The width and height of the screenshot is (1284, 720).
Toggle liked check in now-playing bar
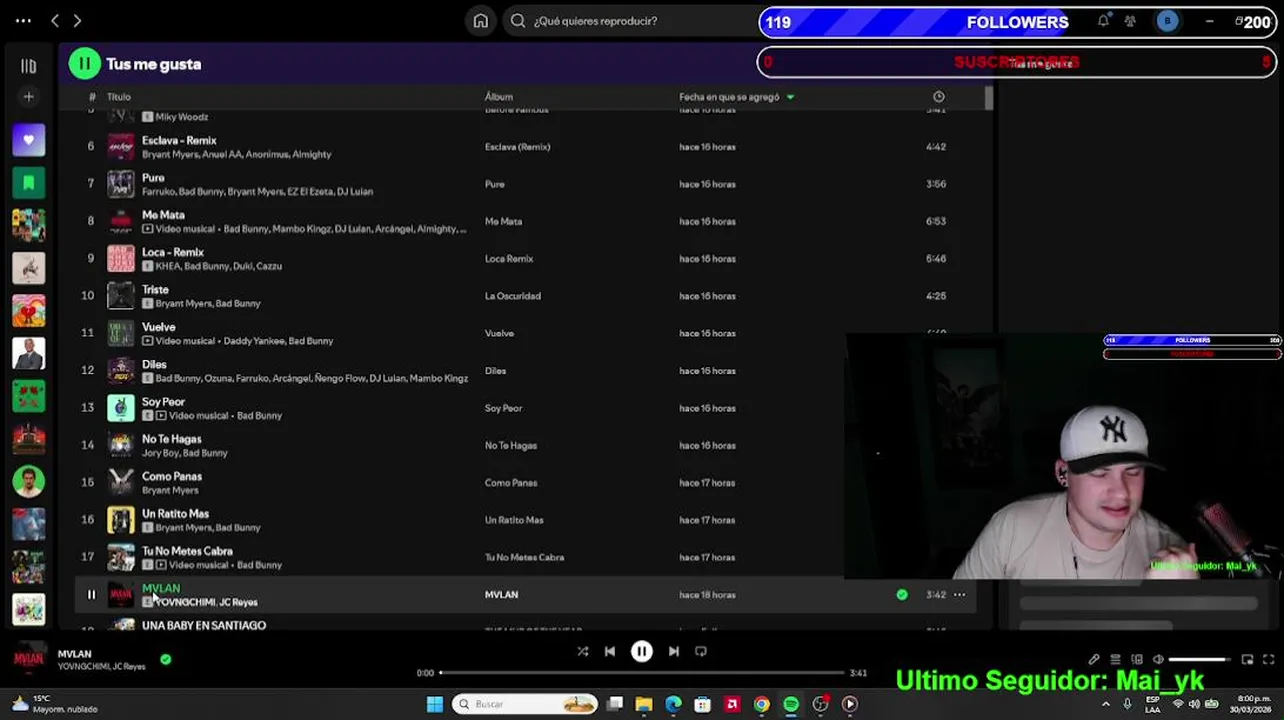tap(166, 659)
